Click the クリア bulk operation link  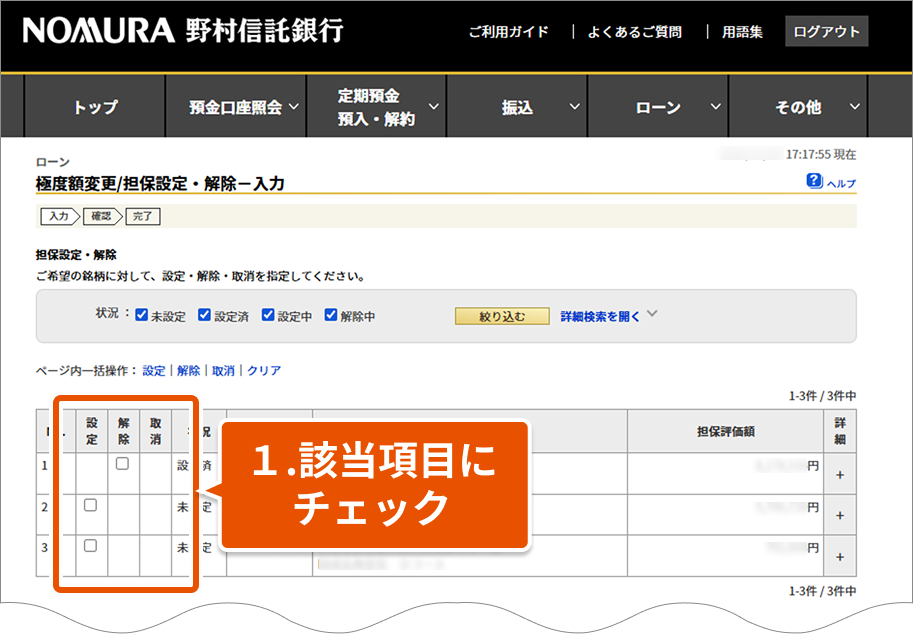click(264, 370)
